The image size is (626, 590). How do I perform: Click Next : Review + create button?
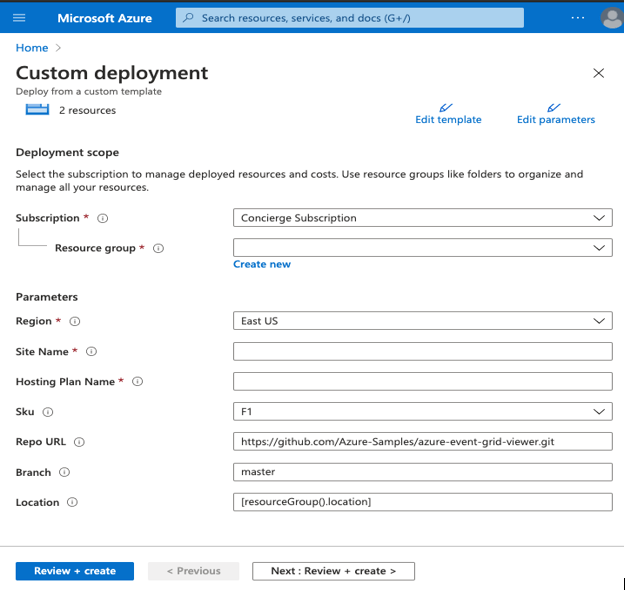[x=333, y=571]
